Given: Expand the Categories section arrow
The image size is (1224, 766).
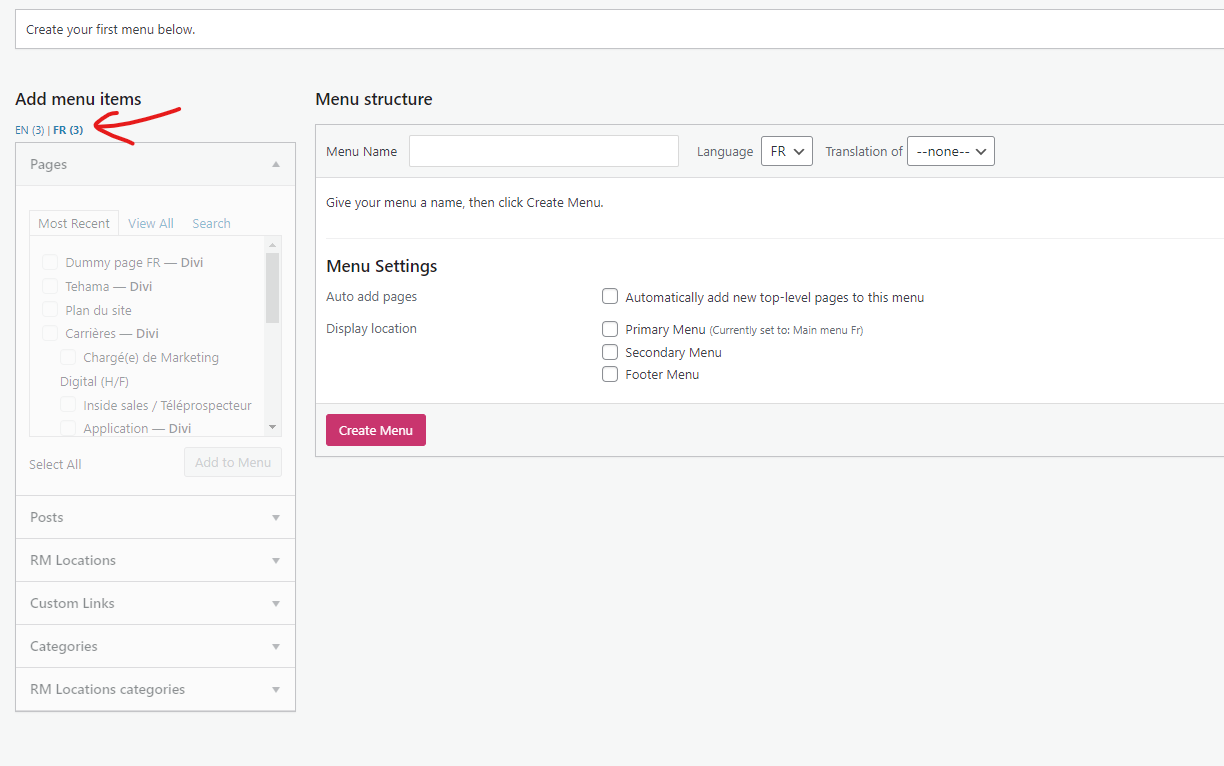Looking at the screenshot, I should [x=276, y=647].
